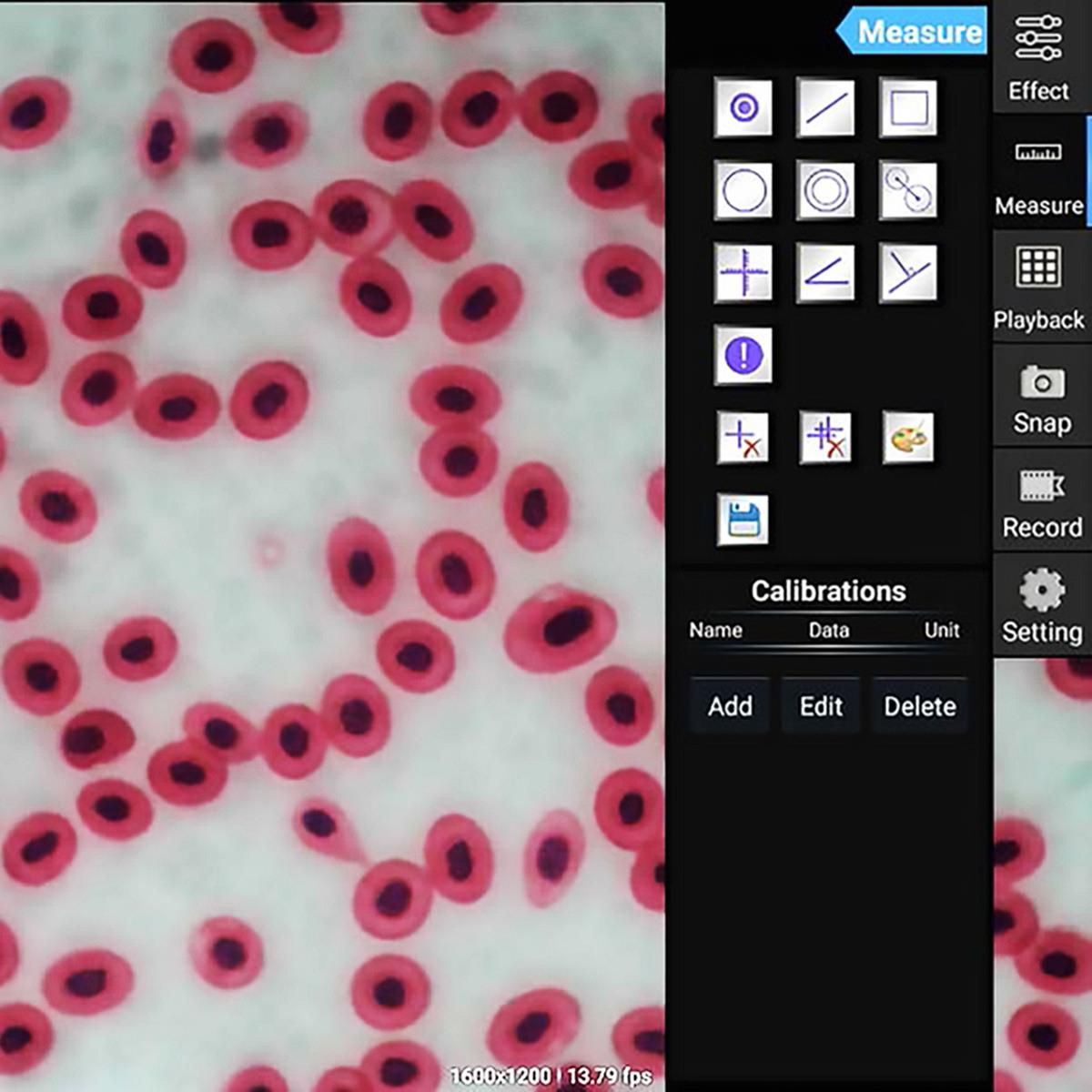Snap a photo of the view
This screenshot has height=1092, width=1092.
[1042, 398]
